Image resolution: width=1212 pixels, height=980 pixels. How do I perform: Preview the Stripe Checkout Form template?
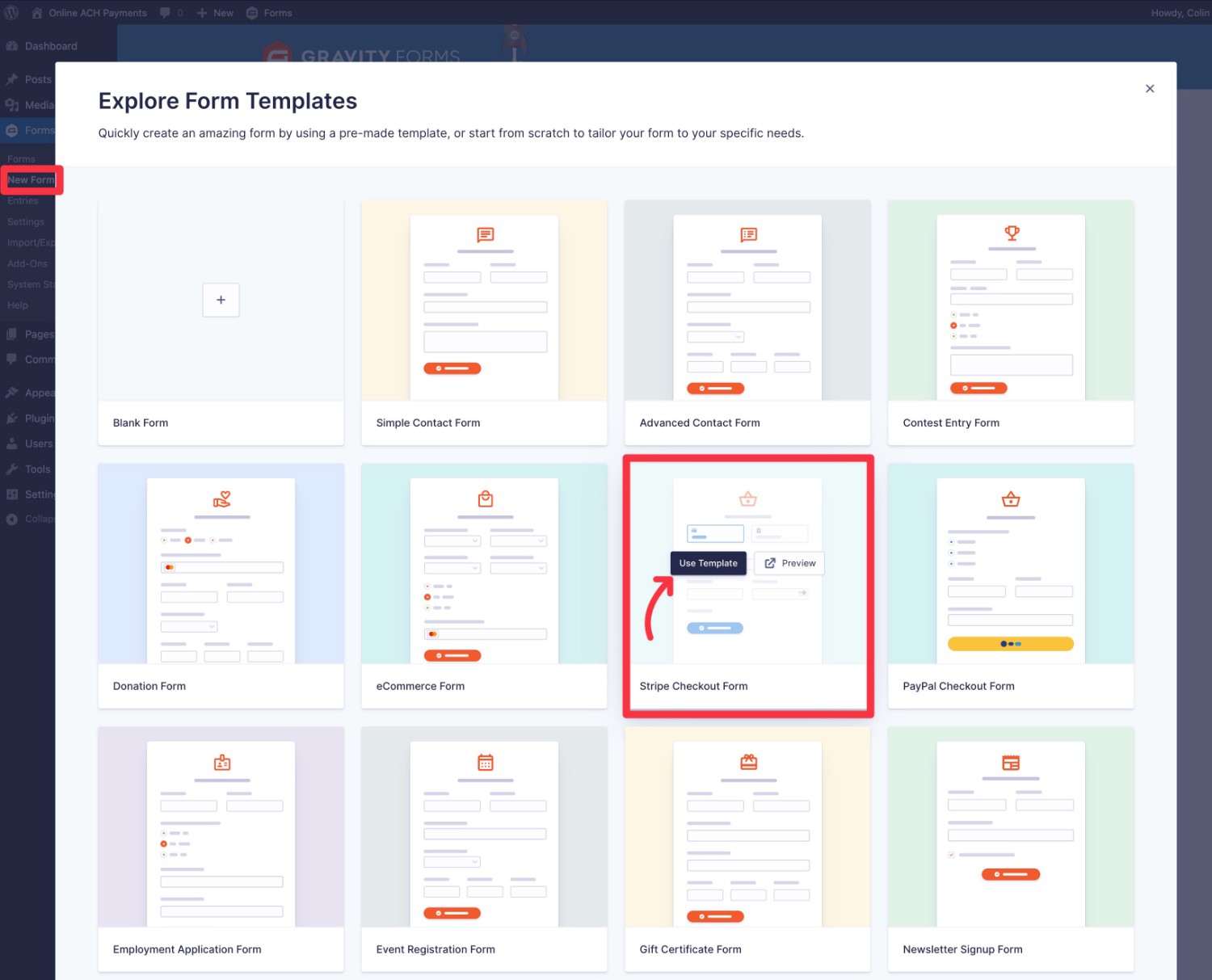tap(789, 563)
